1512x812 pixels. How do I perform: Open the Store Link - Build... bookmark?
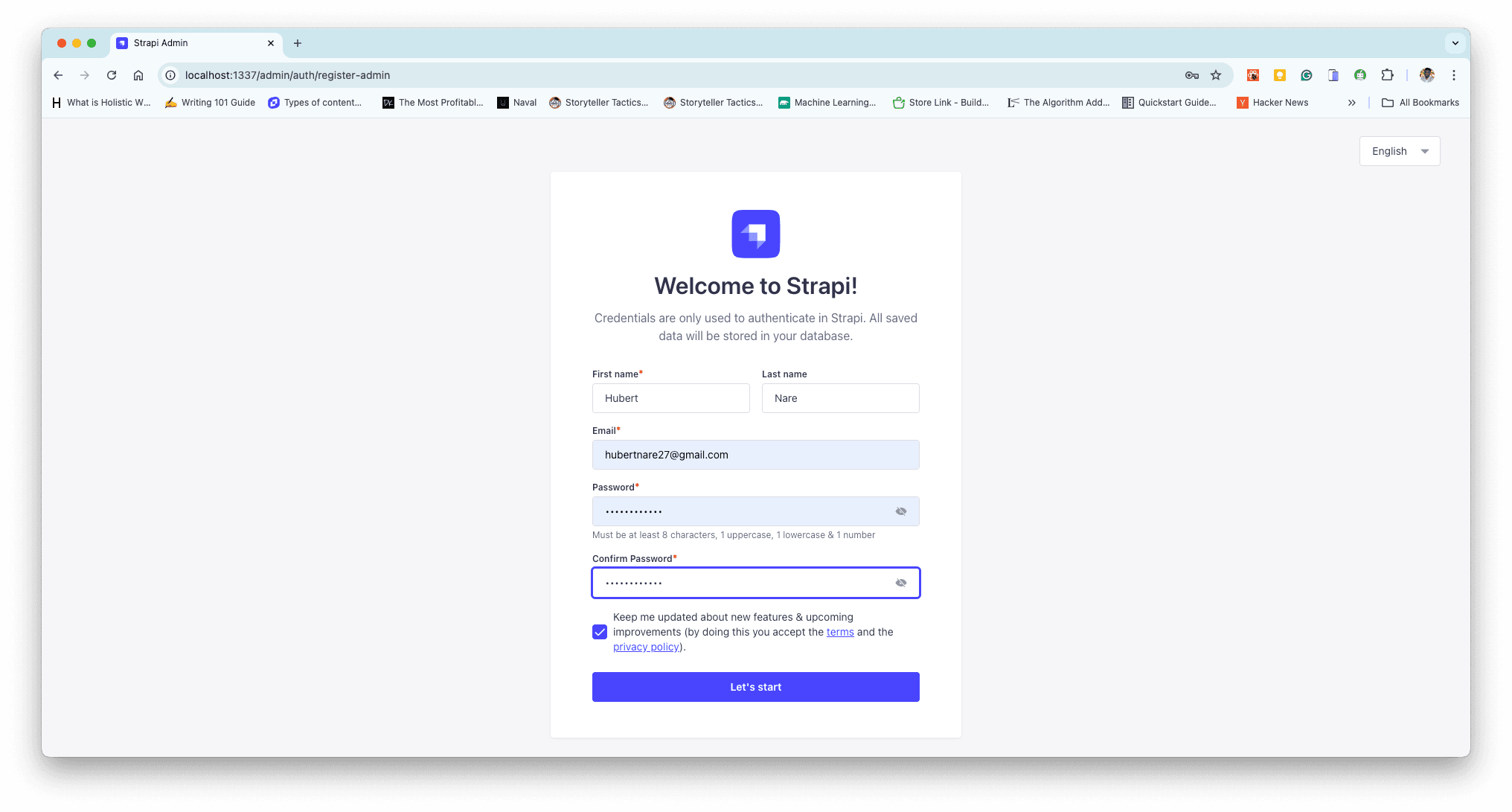(x=941, y=103)
